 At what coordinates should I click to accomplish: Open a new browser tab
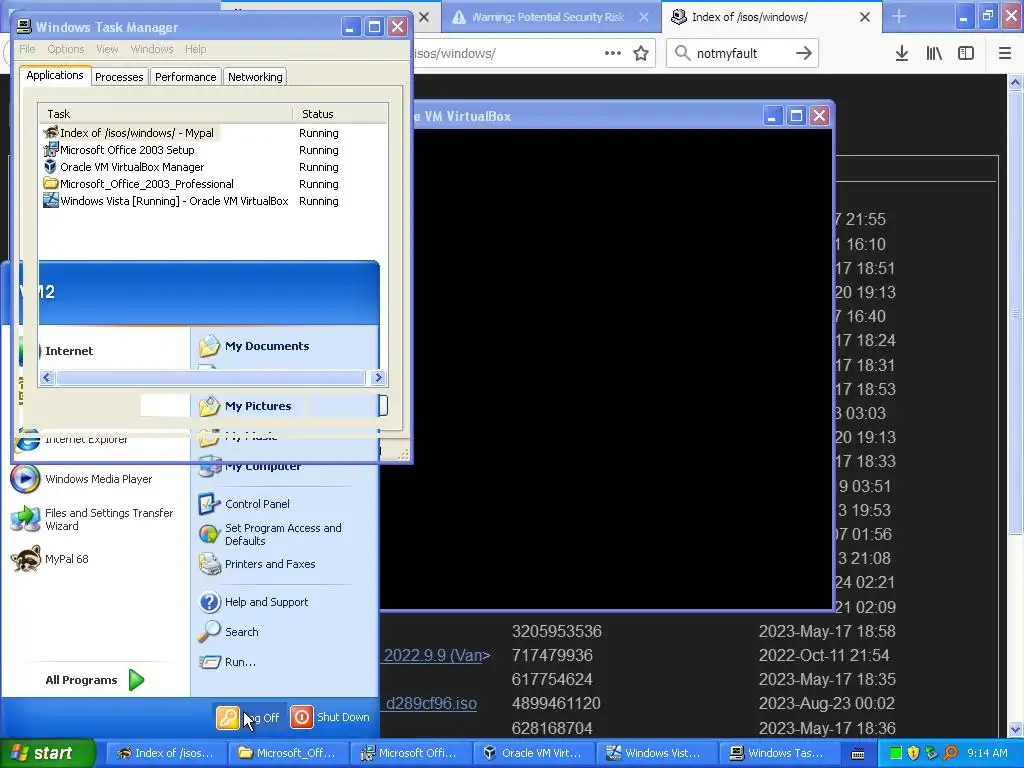(x=899, y=16)
